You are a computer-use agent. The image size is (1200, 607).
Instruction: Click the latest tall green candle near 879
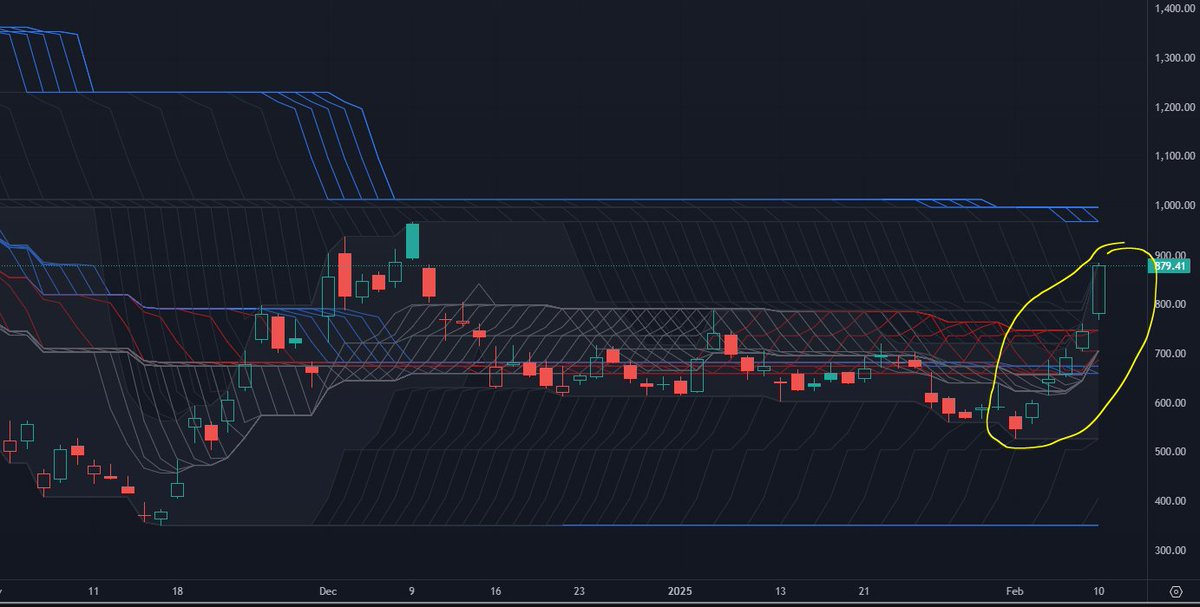click(1098, 289)
